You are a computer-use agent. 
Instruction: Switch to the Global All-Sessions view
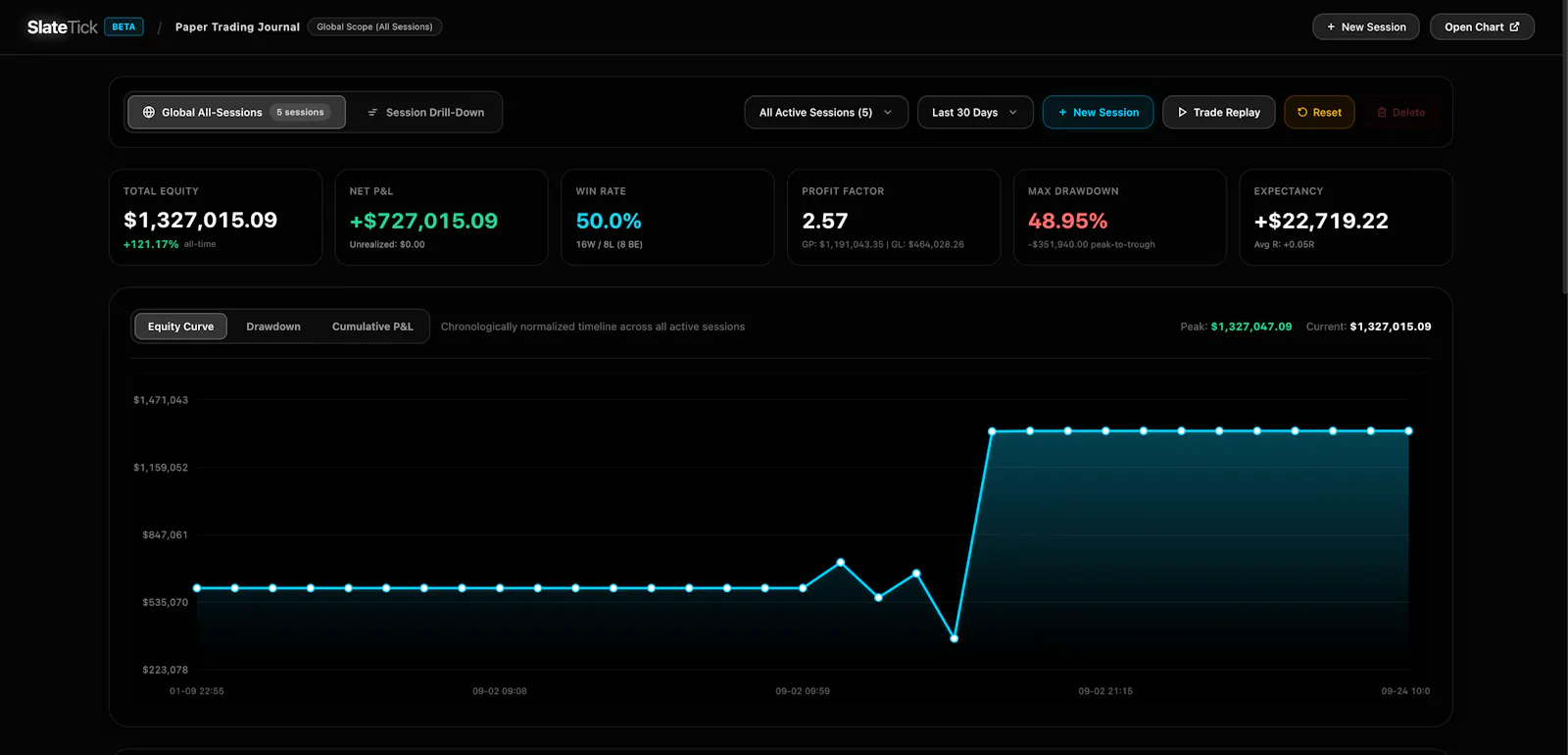tap(236, 113)
